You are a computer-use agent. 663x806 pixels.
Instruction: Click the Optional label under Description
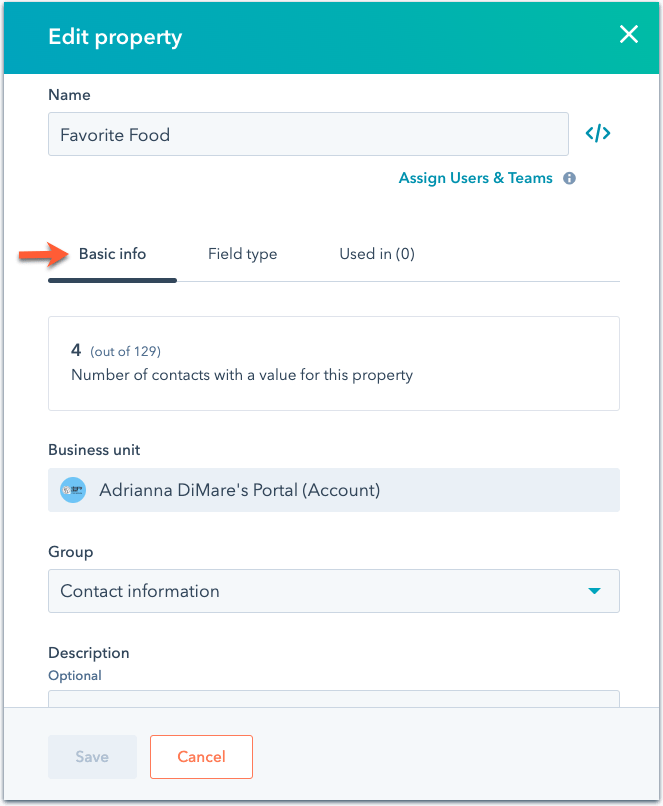tap(74, 676)
